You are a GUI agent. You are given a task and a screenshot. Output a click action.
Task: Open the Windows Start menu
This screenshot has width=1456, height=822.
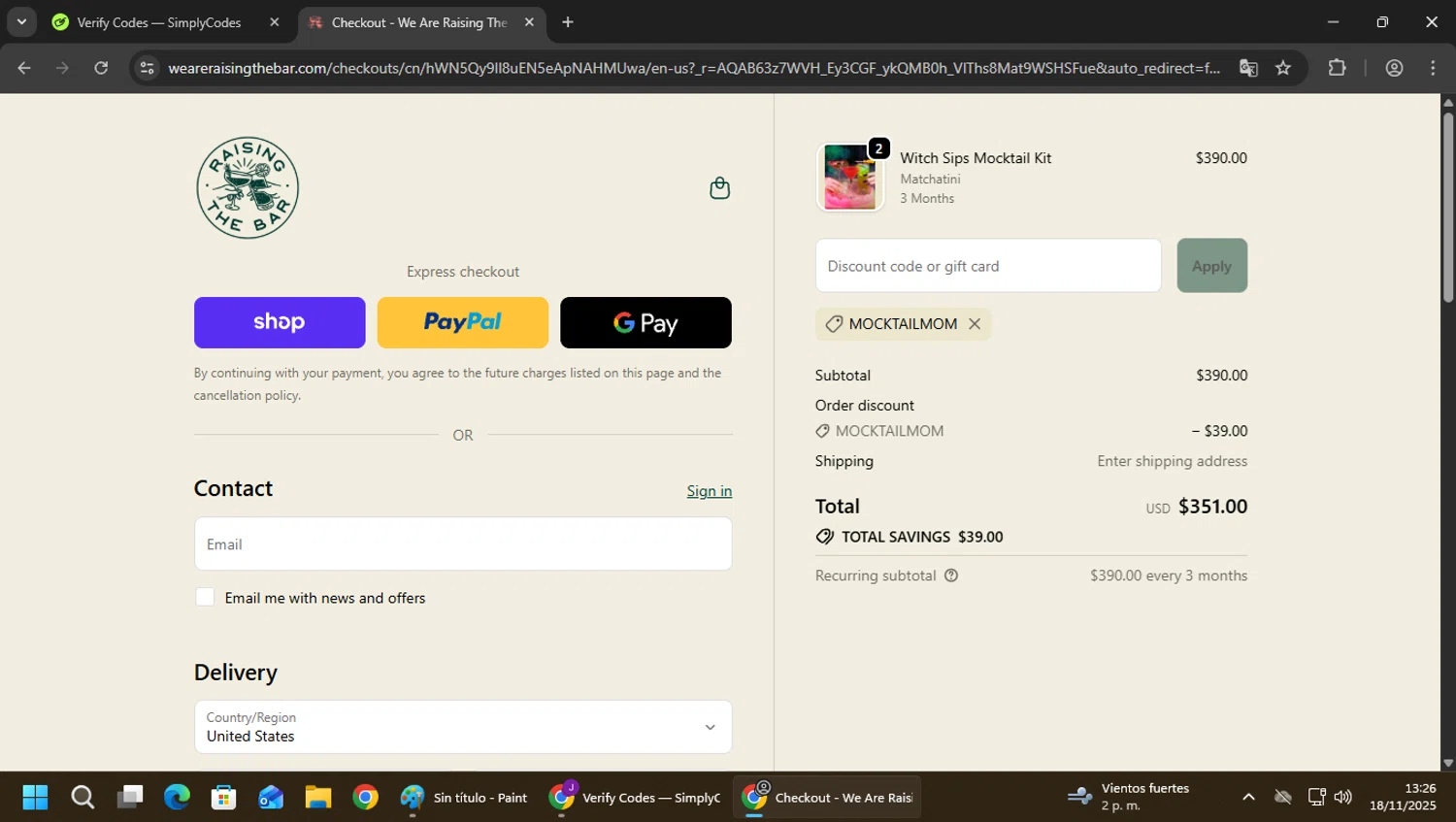click(x=35, y=798)
